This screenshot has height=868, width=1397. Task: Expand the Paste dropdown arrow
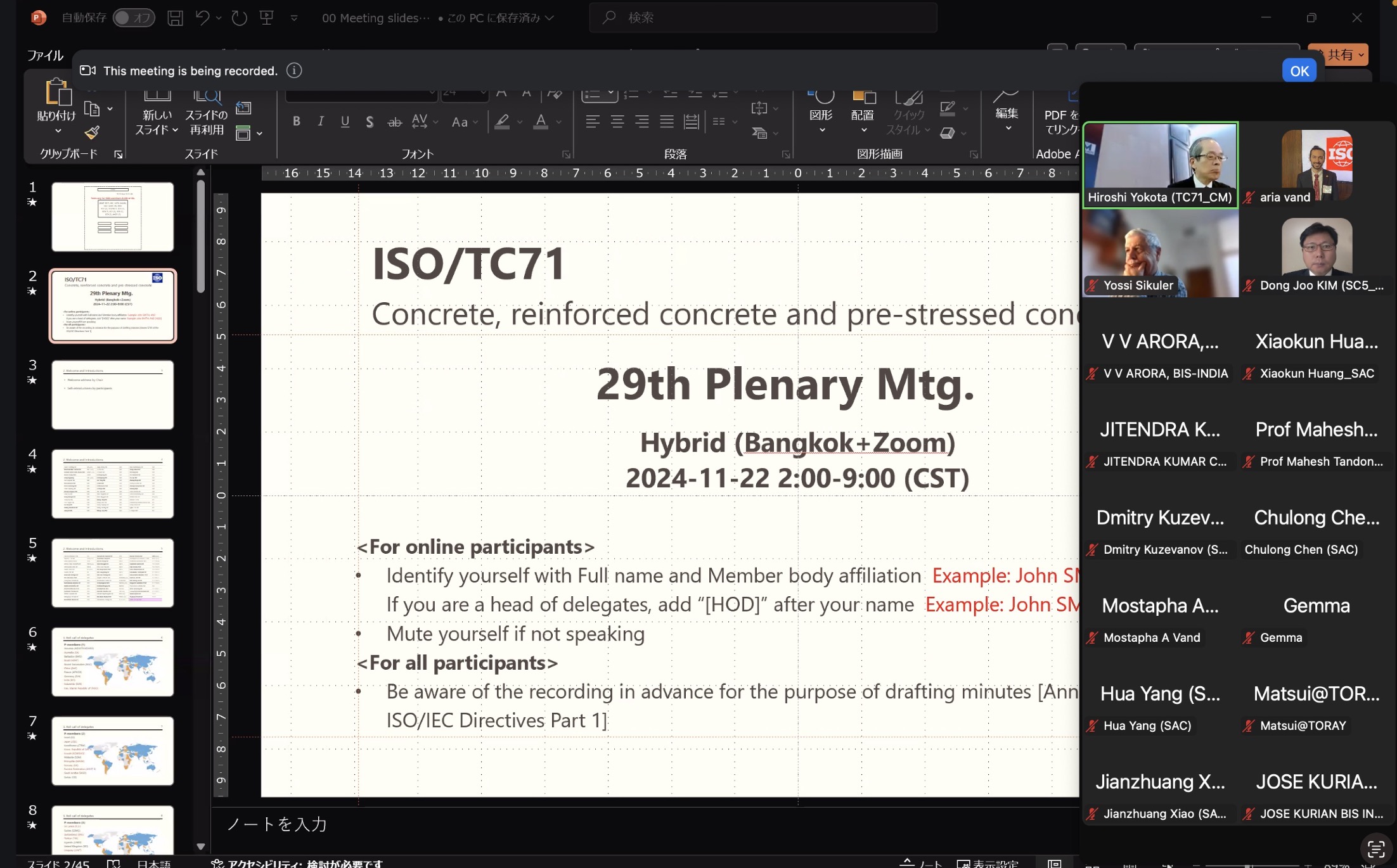(58, 131)
